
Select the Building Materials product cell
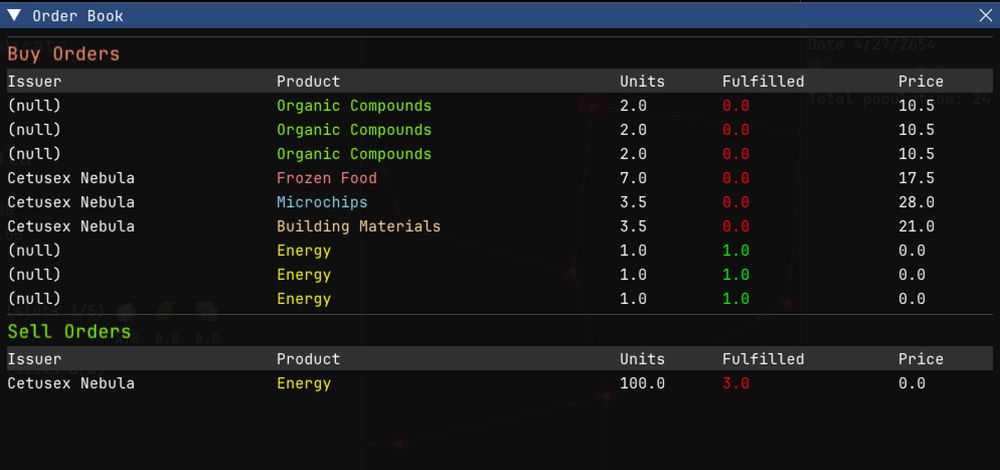pos(358,226)
